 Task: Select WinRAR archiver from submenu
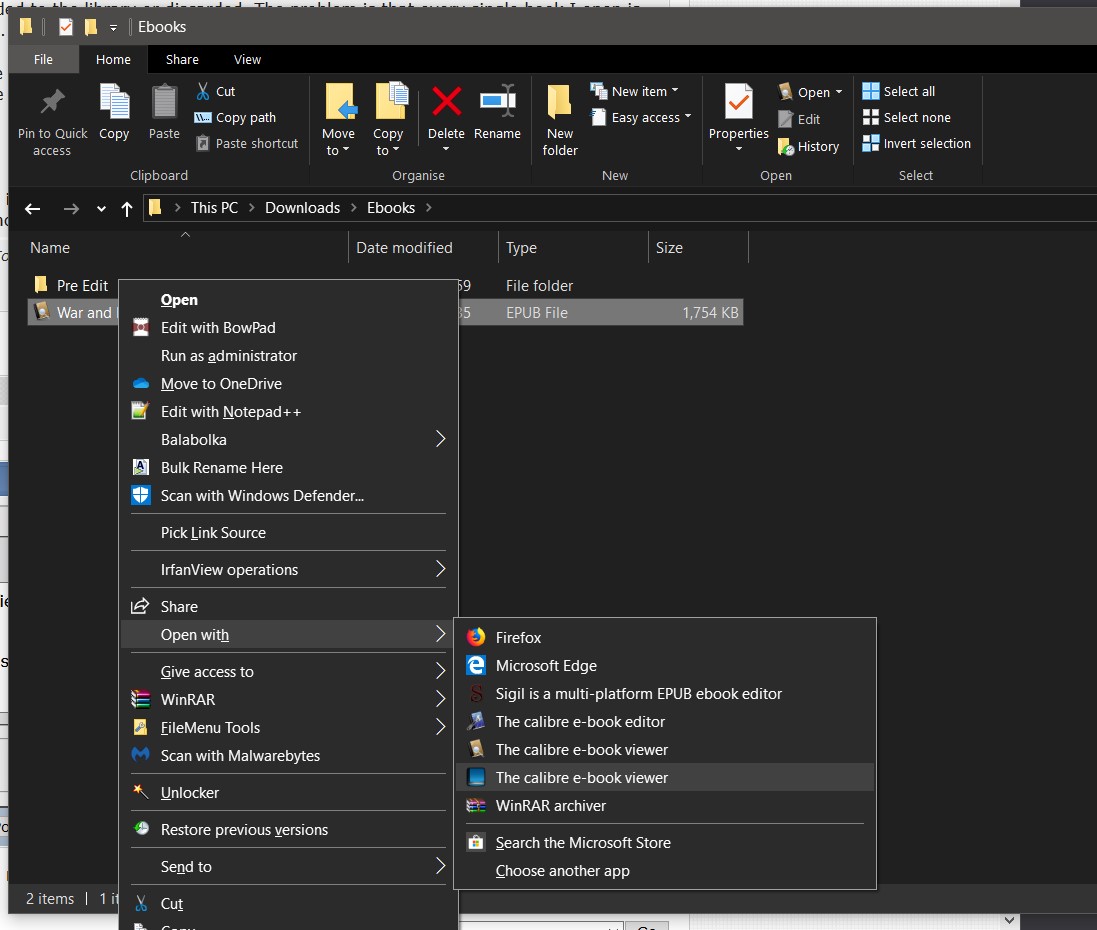click(x=550, y=805)
